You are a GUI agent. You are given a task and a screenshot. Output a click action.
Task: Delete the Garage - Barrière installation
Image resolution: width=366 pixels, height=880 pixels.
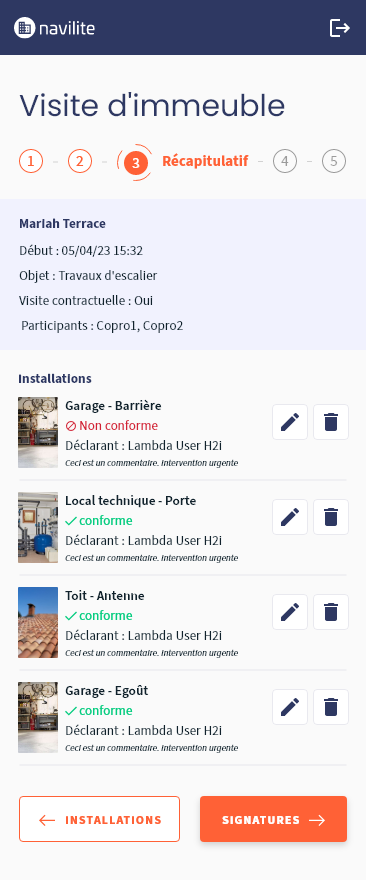click(x=331, y=422)
